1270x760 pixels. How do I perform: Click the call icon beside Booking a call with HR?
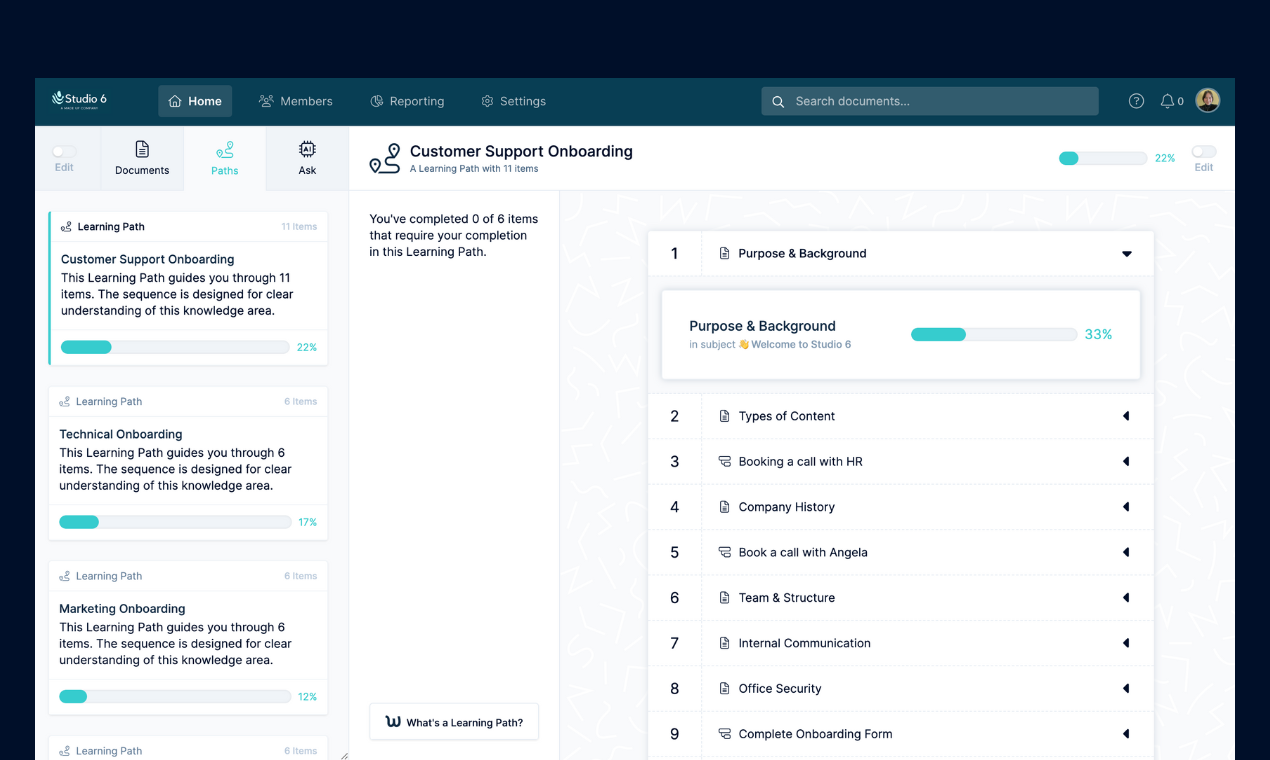click(724, 461)
